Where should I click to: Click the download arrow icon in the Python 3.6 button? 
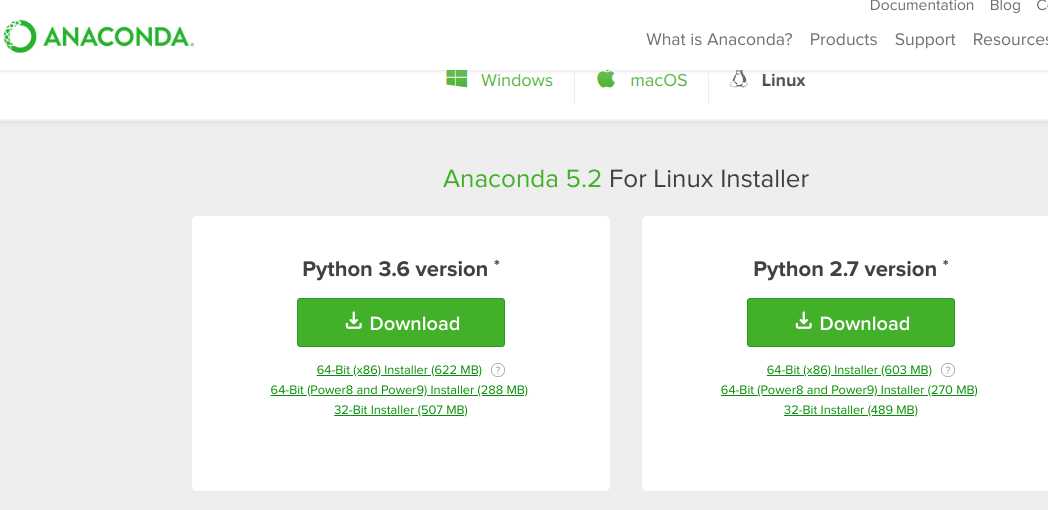[353, 322]
